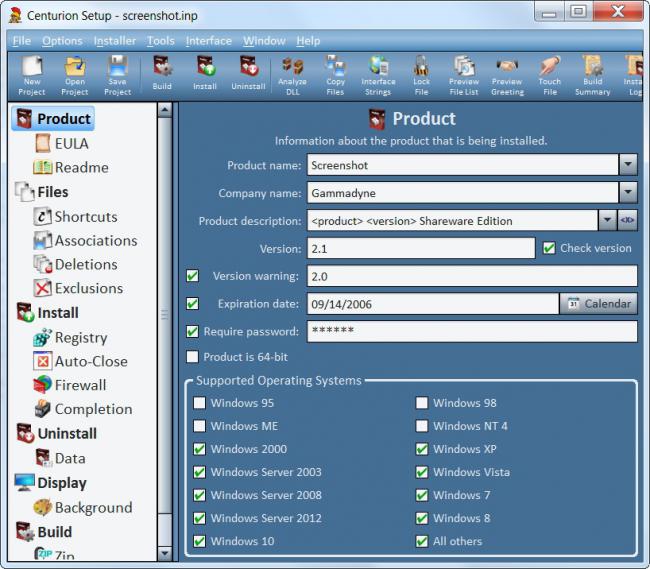This screenshot has width=650, height=569.
Task: Open the Product description dropdown arrow
Action: [607, 220]
